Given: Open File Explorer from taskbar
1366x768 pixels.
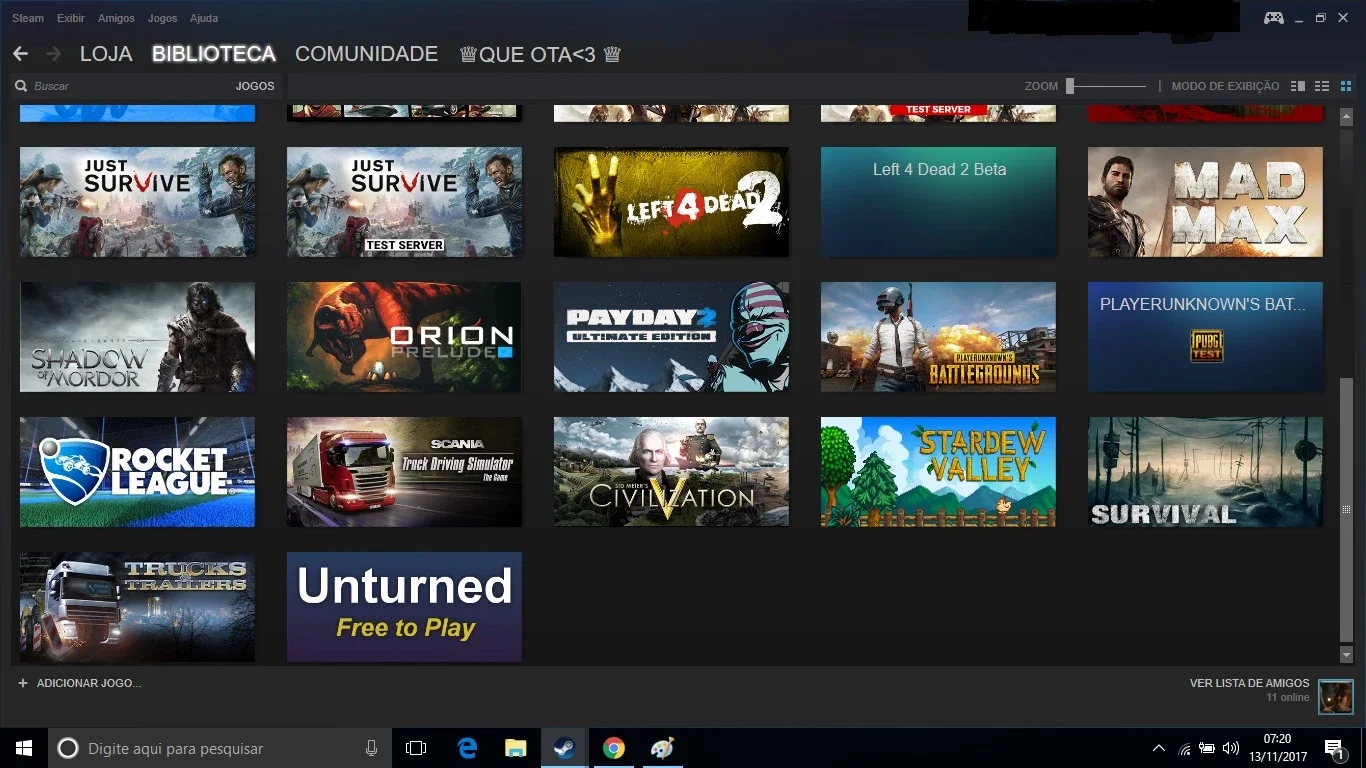Looking at the screenshot, I should [516, 748].
